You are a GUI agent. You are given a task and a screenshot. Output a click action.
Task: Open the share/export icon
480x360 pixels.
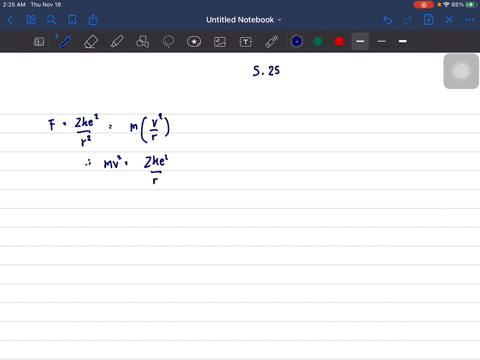pyautogui.click(x=93, y=20)
